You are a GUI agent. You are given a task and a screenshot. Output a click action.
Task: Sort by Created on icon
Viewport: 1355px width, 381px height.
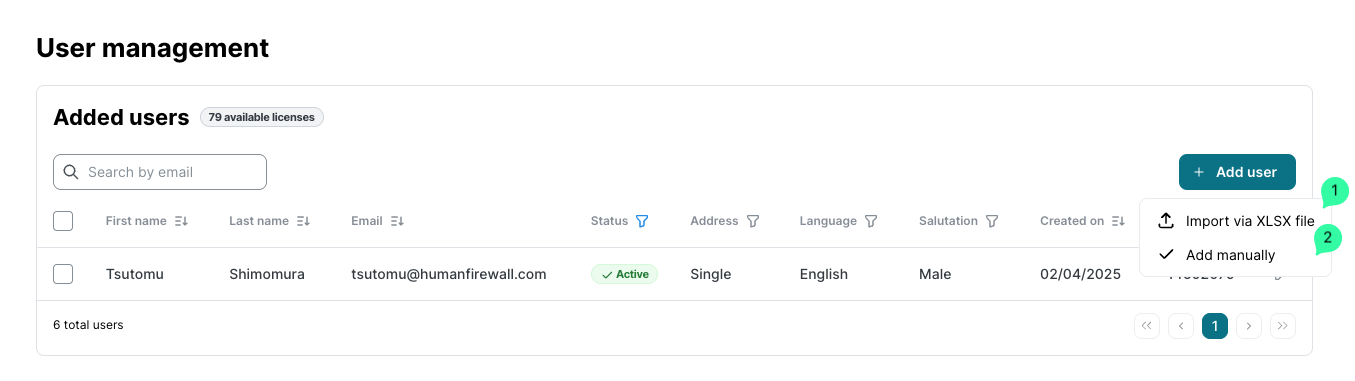(1118, 221)
